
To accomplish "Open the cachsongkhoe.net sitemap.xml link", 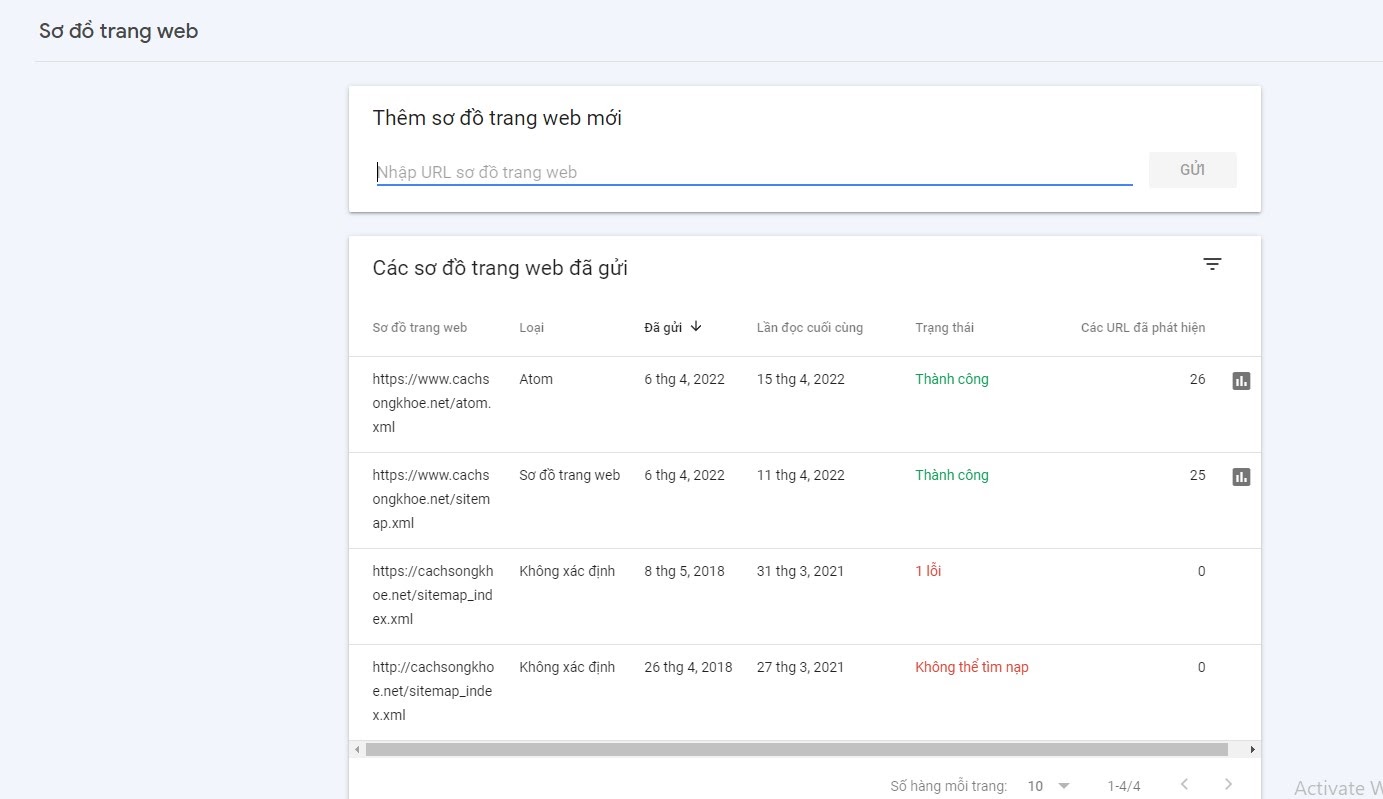I will (x=431, y=498).
